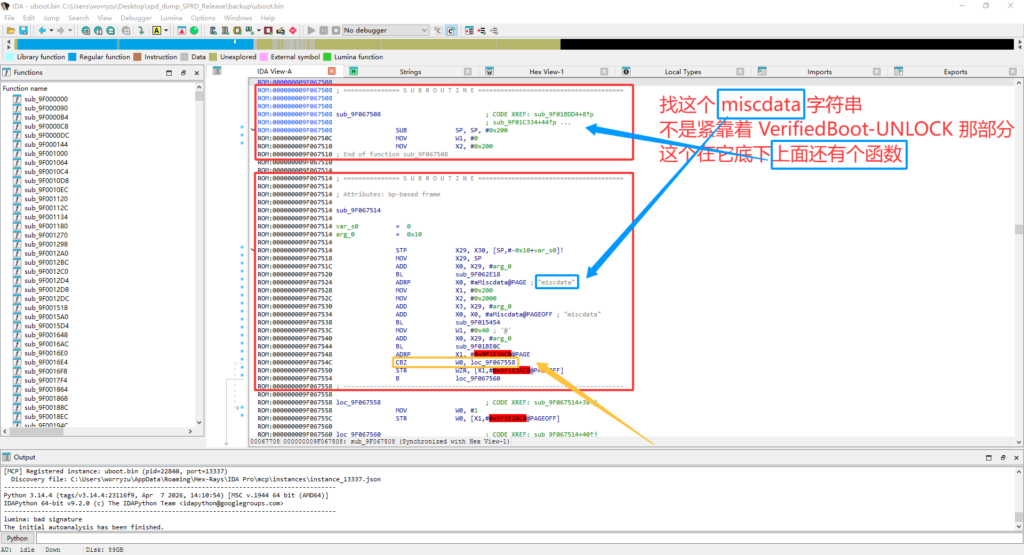This screenshot has width=1024, height=555.
Task: Select function sub_9F0000B4 in the list
Action: [x=46, y=118]
